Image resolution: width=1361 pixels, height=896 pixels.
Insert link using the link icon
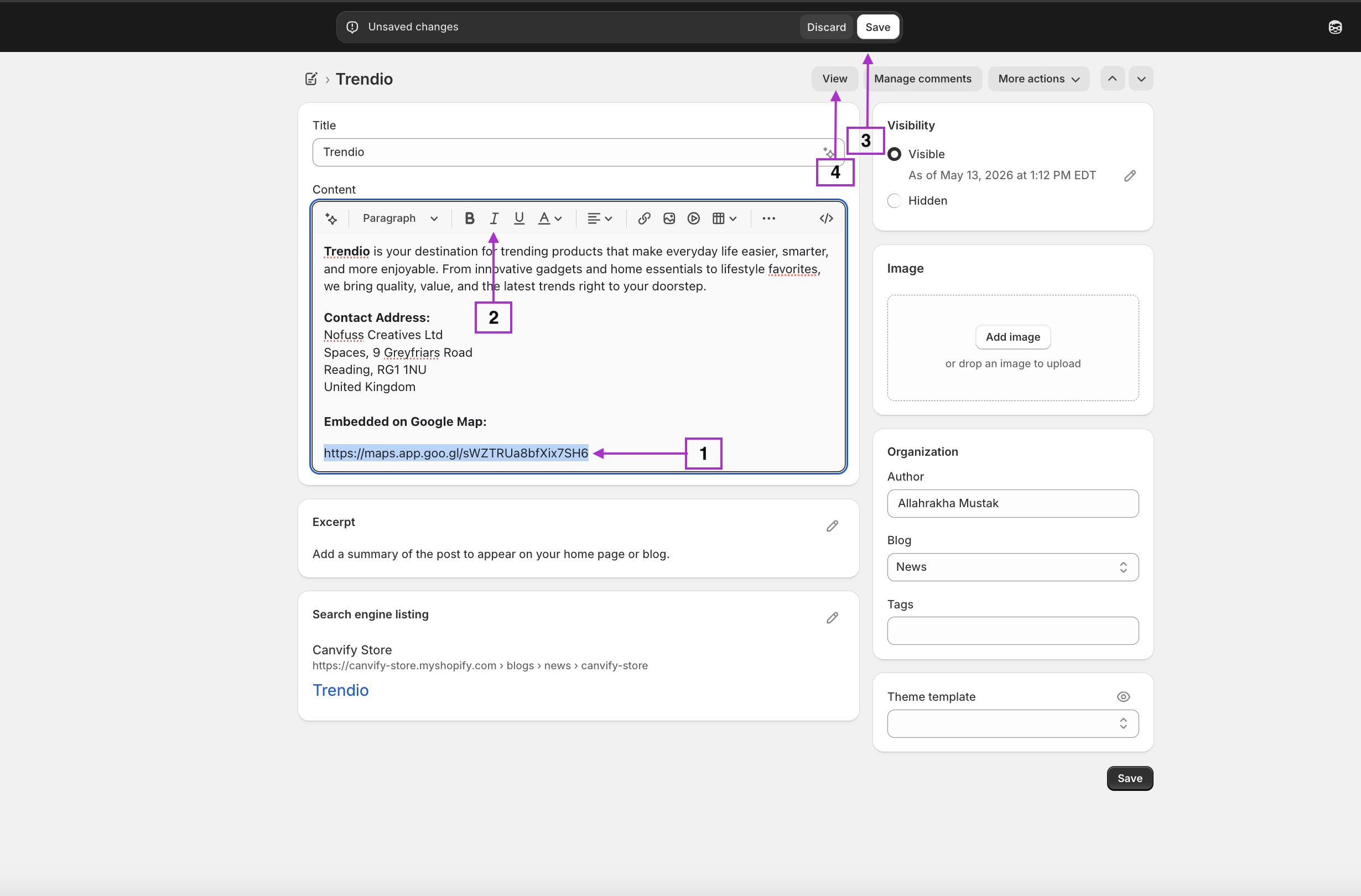tap(644, 218)
